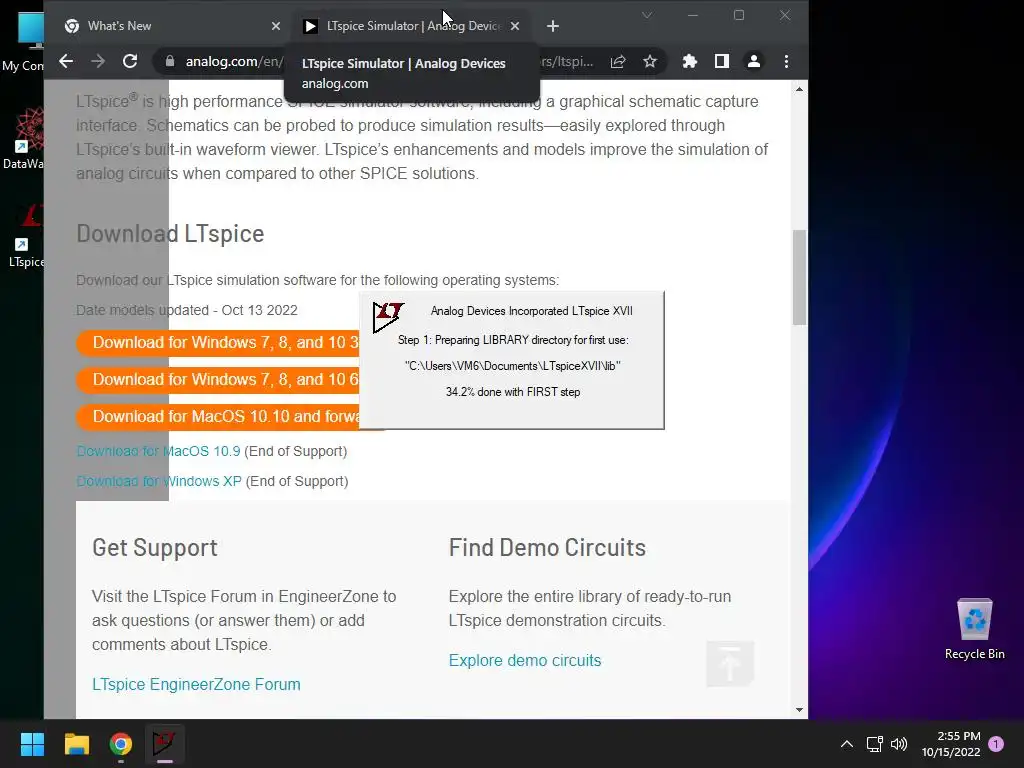Screen dimensions: 1024x768
Task: Open the Windows Start menu
Action: pos(32,744)
